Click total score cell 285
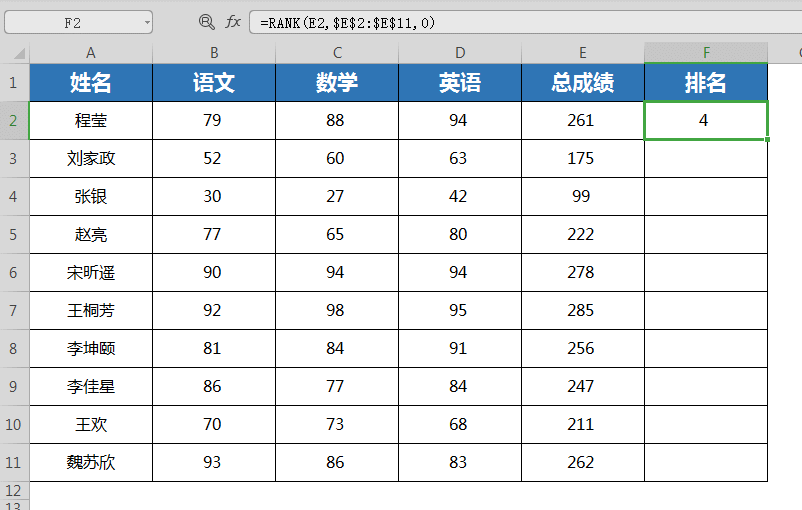The height and width of the screenshot is (510, 802). pos(583,311)
